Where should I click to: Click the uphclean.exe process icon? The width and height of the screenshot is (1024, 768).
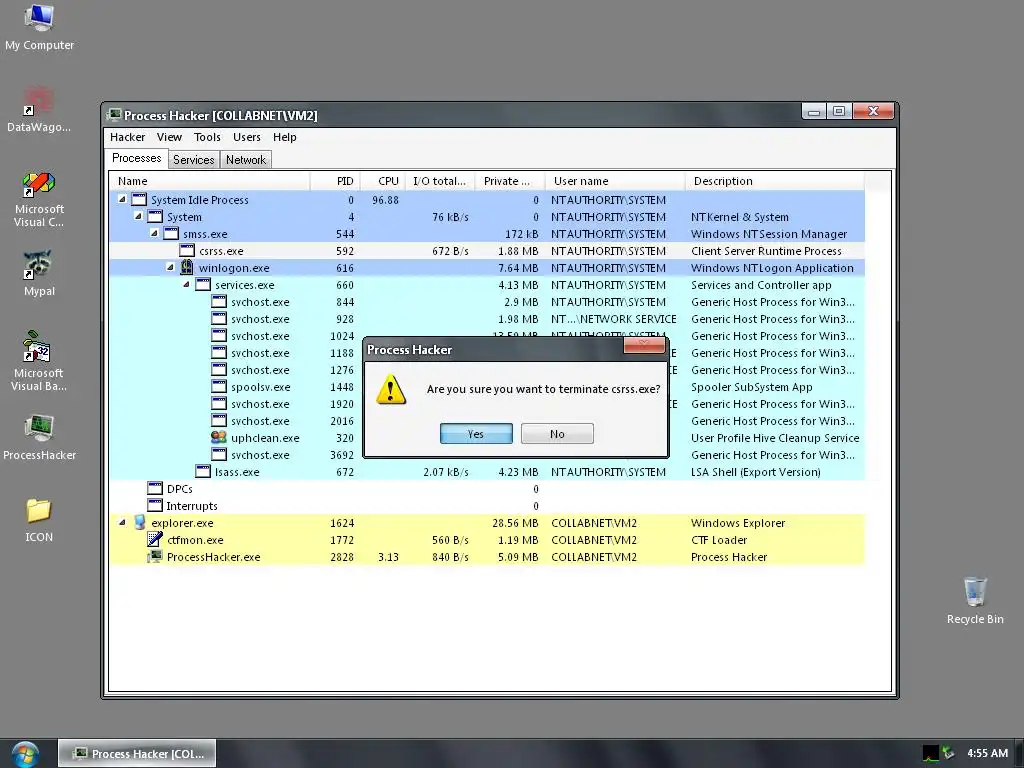(219, 438)
